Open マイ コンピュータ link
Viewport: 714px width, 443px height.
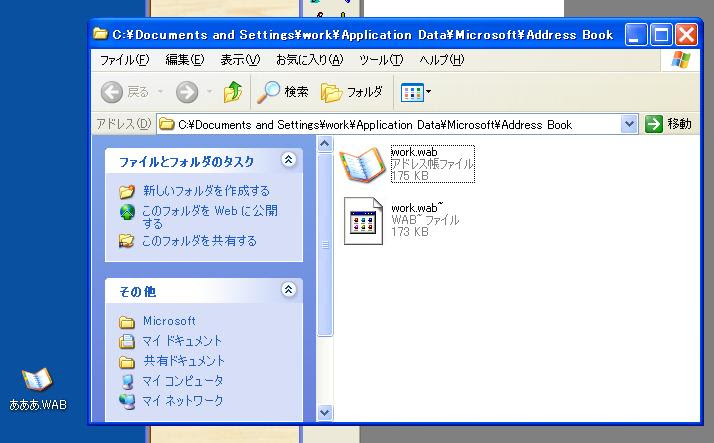[x=183, y=381]
